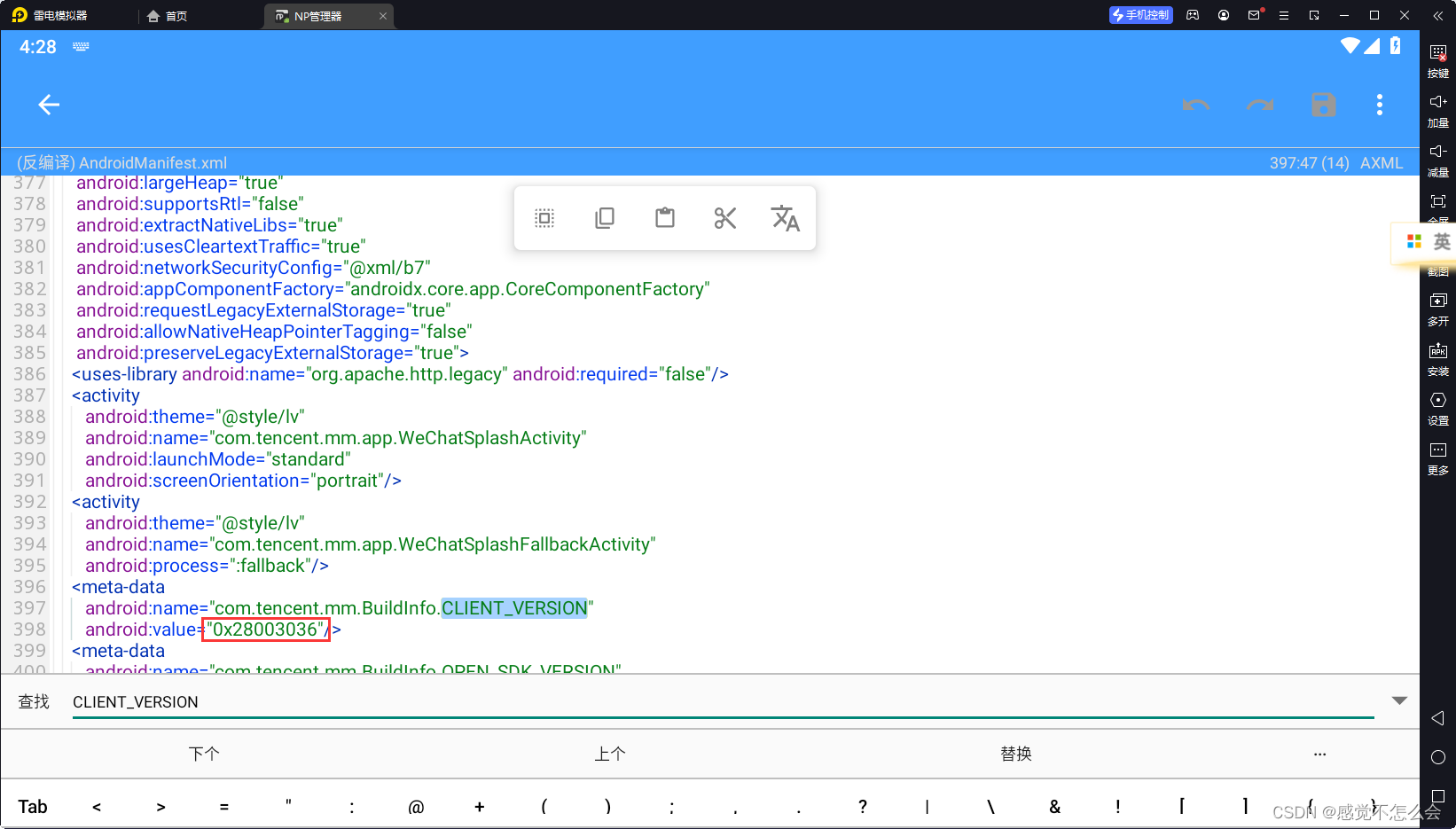Insert exclamation mark from symbol bar
The height and width of the screenshot is (829, 1456).
pyautogui.click(x=1118, y=807)
